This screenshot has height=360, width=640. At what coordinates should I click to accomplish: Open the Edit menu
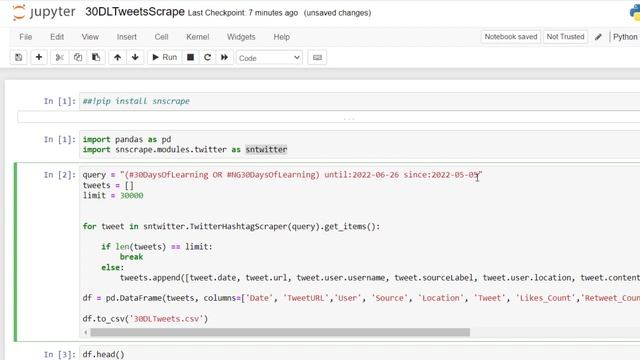click(57, 37)
